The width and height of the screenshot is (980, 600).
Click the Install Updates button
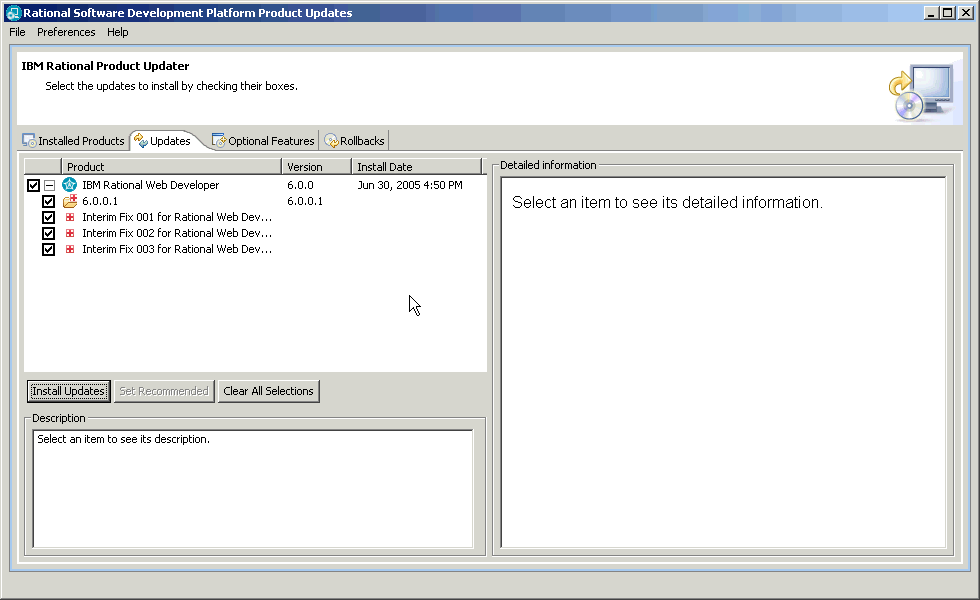coord(69,391)
